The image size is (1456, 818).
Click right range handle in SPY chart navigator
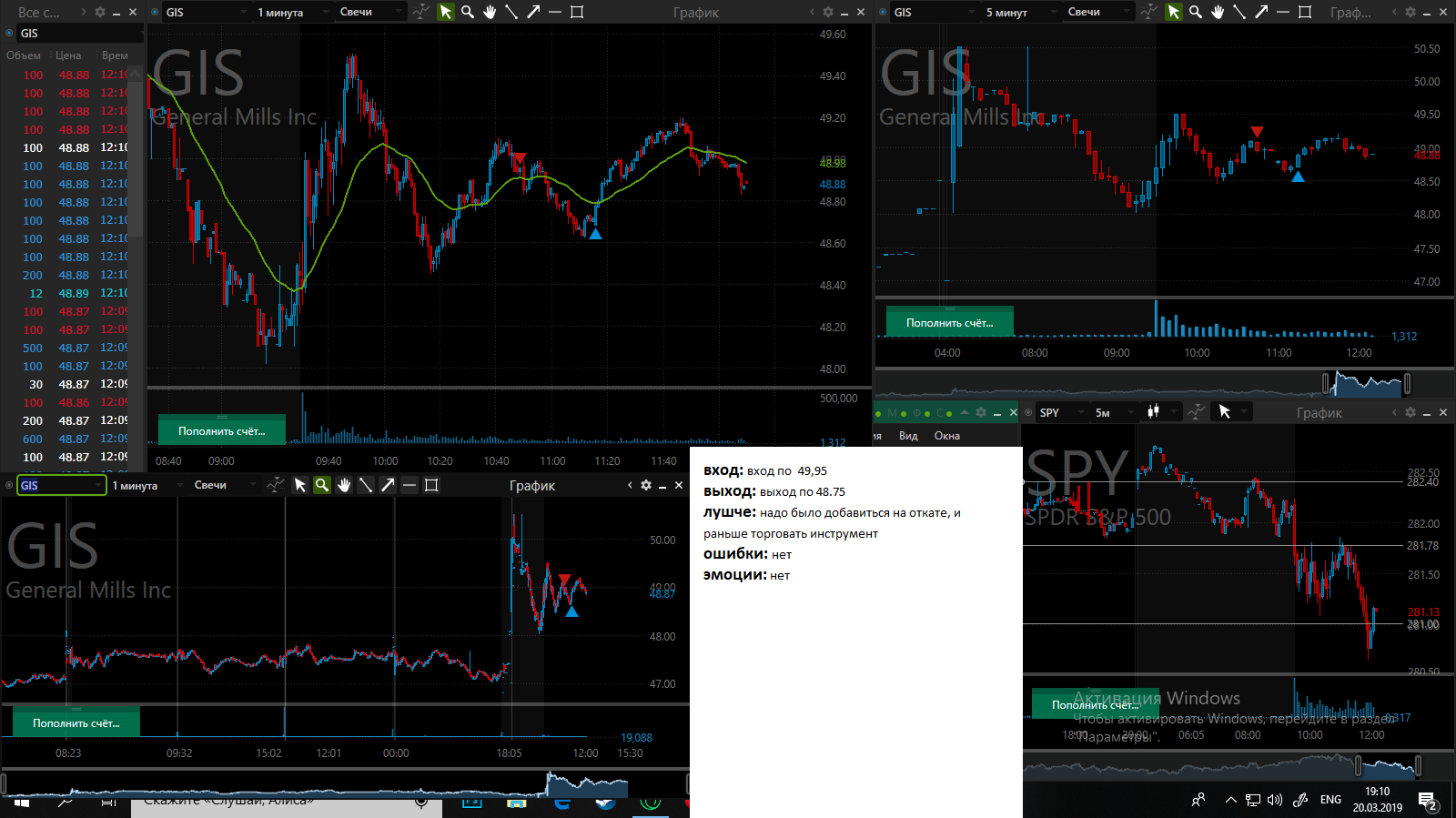(x=1417, y=765)
